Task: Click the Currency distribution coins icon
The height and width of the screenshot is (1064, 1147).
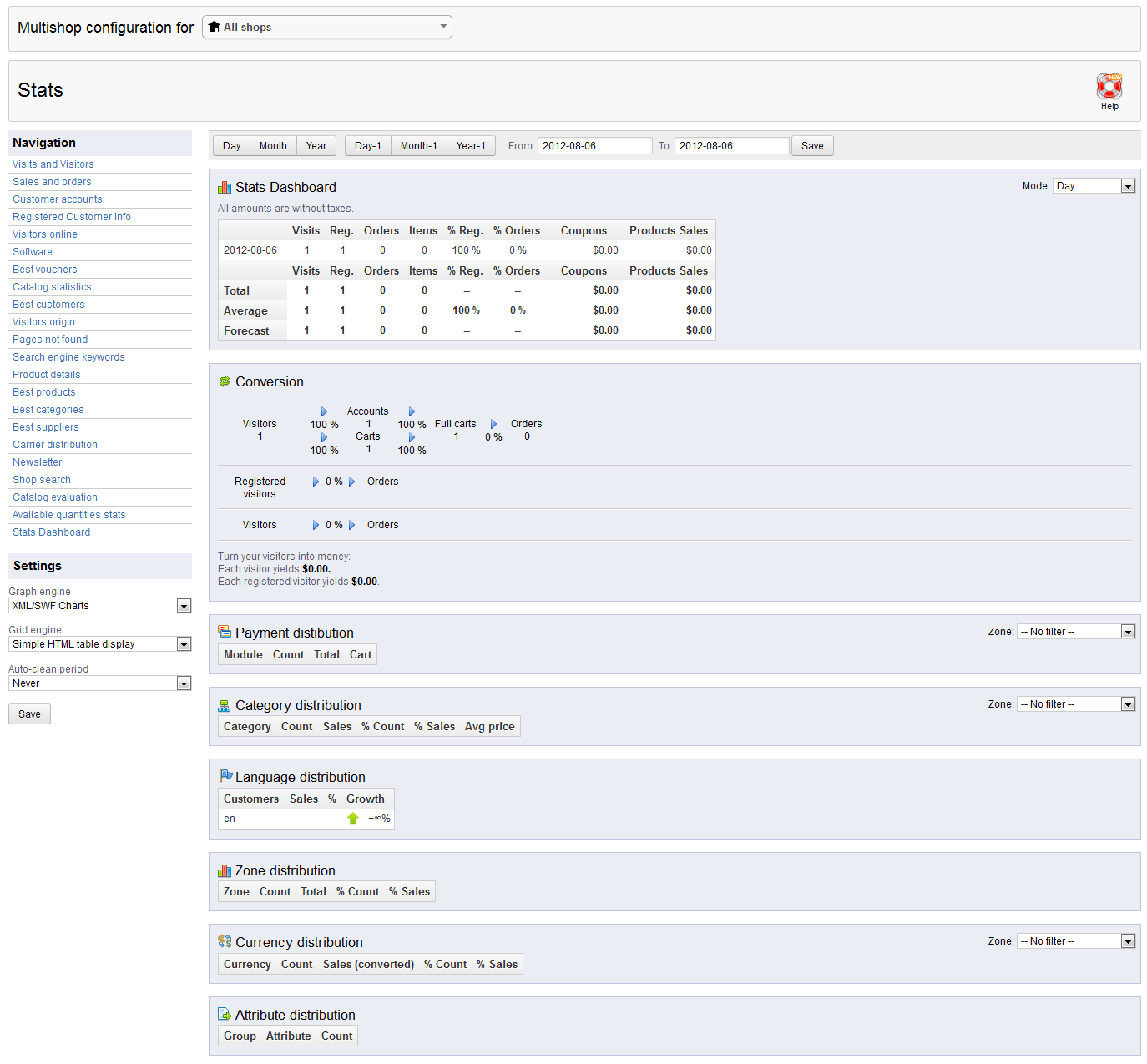Action: (224, 941)
